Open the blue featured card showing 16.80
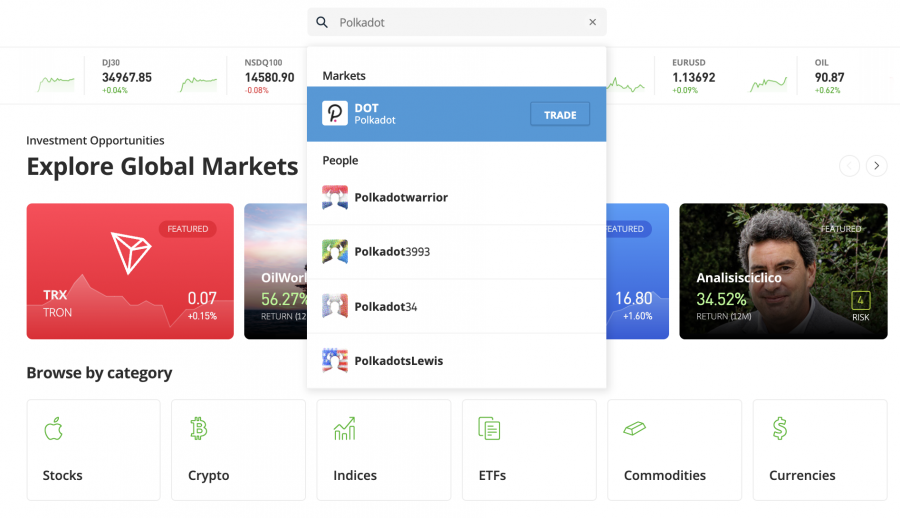This screenshot has height=518, width=900. [637, 271]
